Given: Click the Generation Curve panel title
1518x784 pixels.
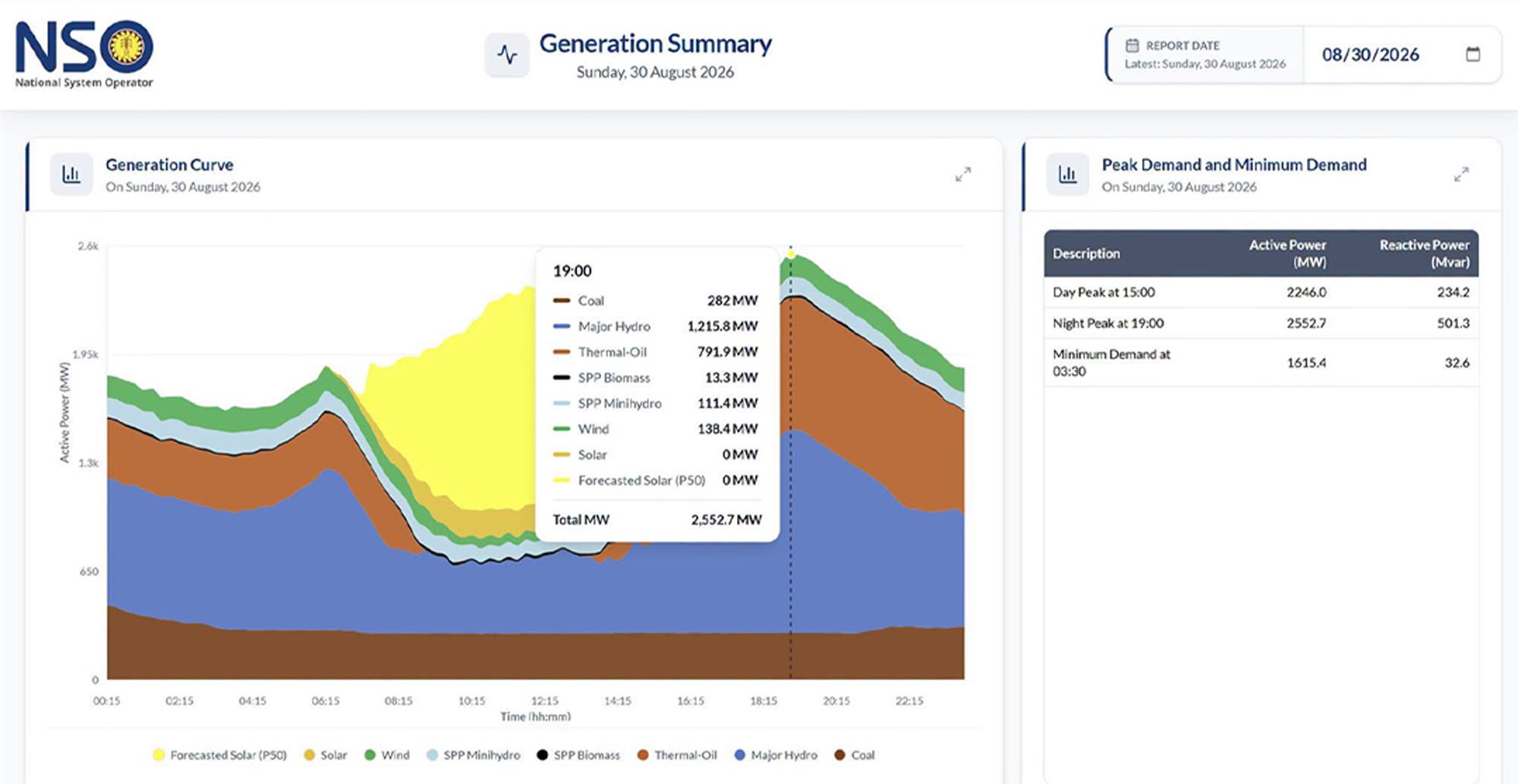Looking at the screenshot, I should click(169, 165).
